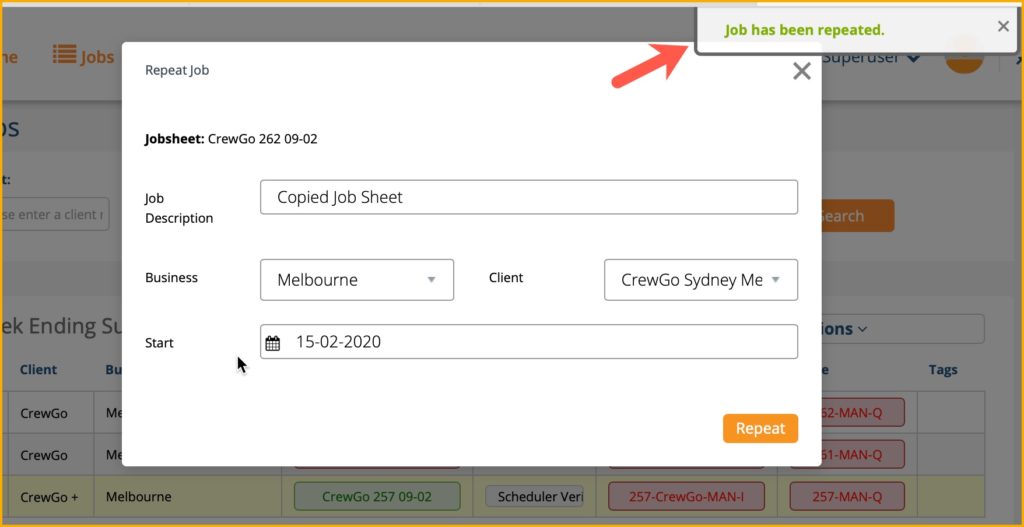The height and width of the screenshot is (527, 1024).
Task: Close the Repeat Job dialog
Action: click(801, 71)
